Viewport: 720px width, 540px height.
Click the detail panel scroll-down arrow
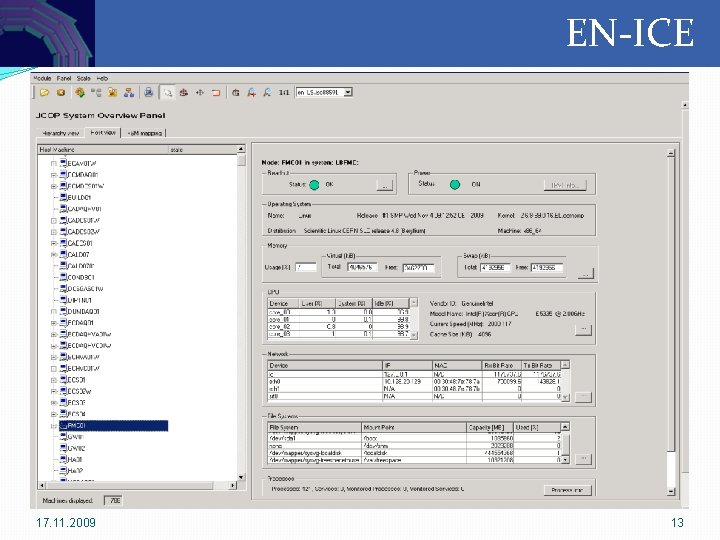pos(671,491)
